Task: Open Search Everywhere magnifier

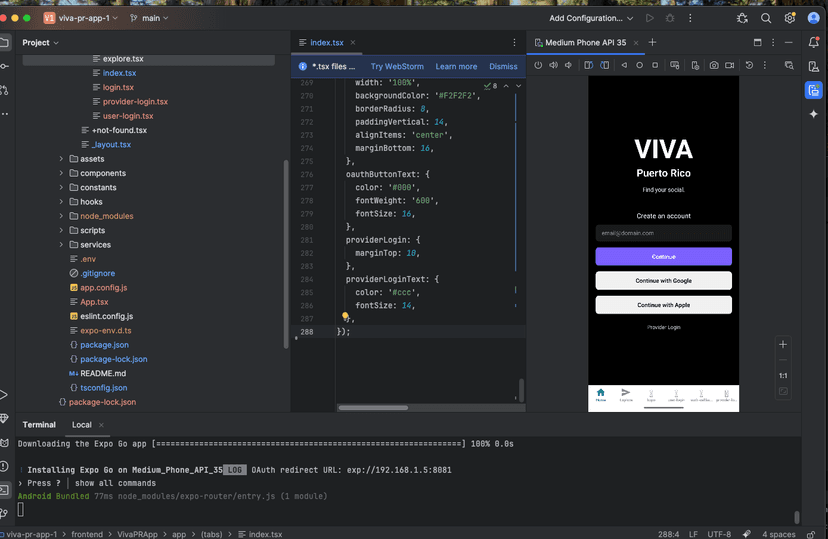Action: (766, 18)
